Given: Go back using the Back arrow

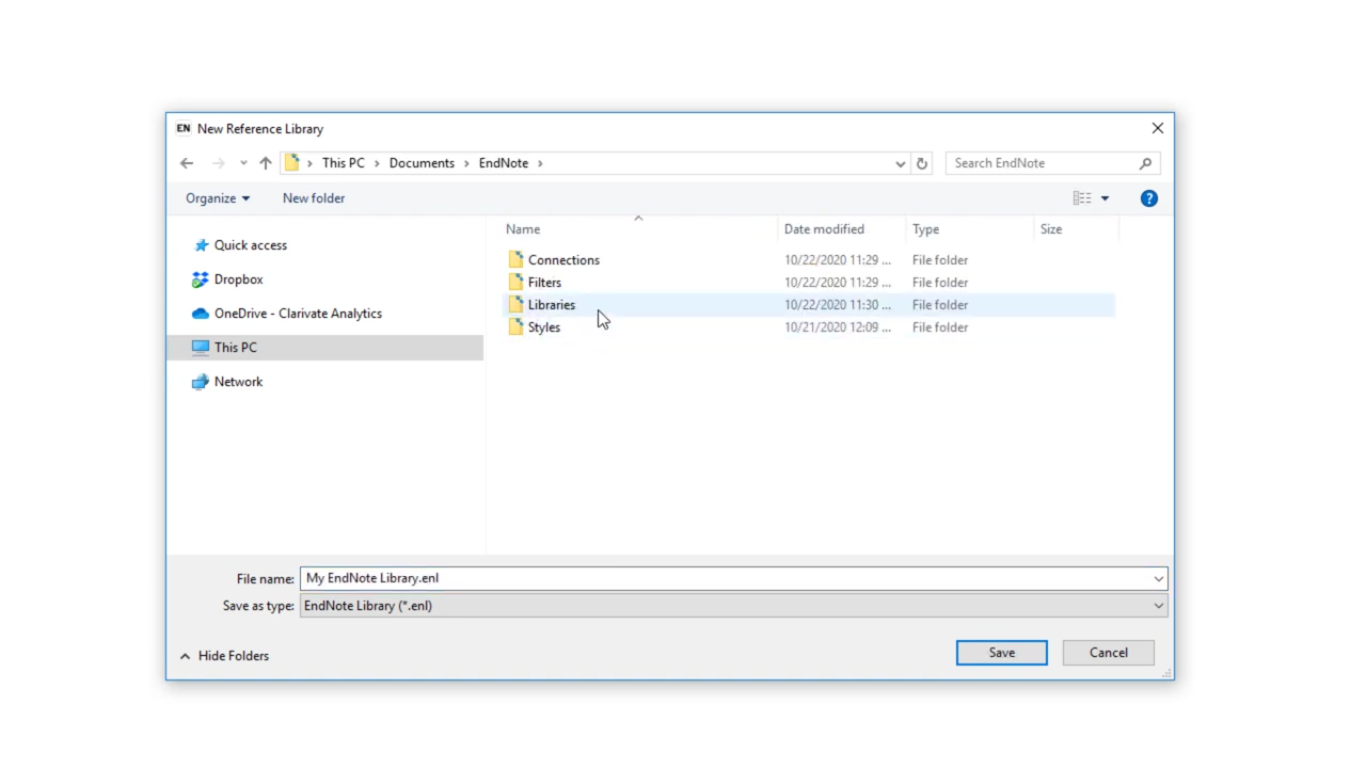Looking at the screenshot, I should click(x=187, y=163).
